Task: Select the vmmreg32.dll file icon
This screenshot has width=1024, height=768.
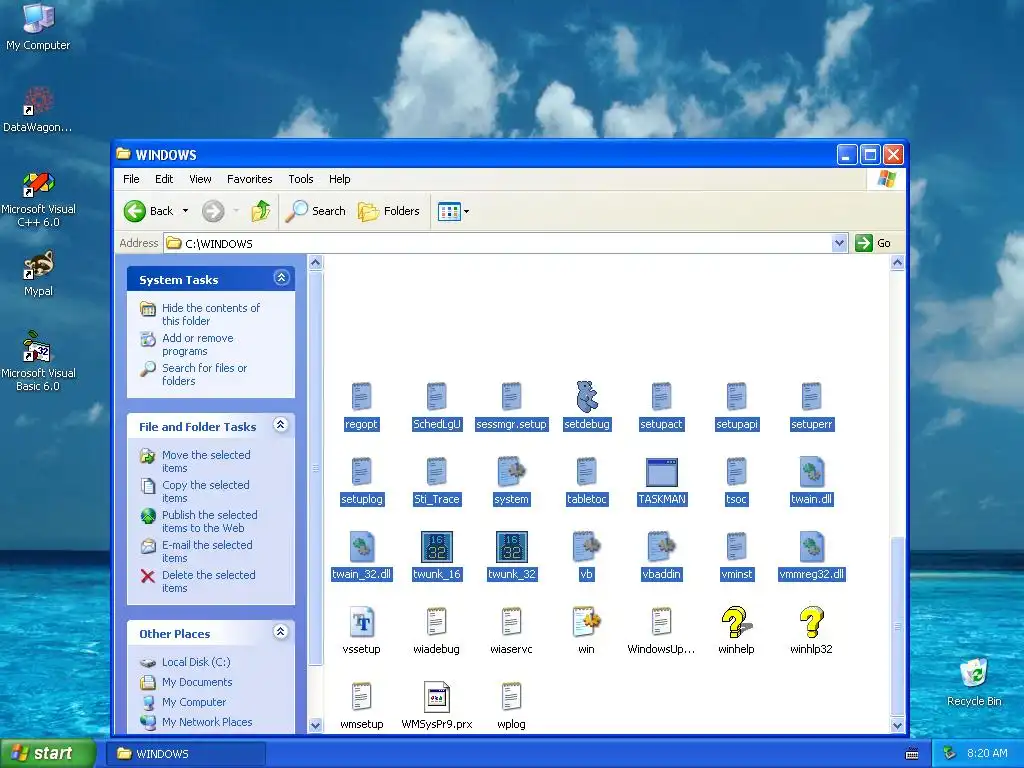Action: pos(811,547)
